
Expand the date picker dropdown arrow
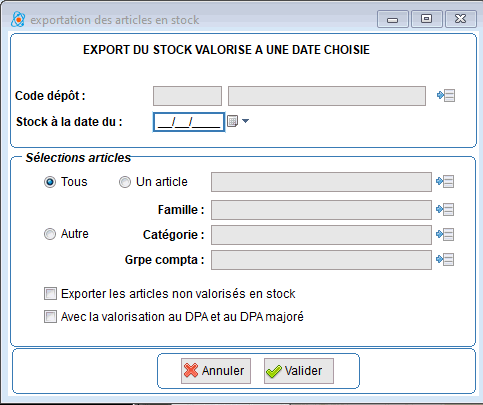pyautogui.click(x=245, y=121)
